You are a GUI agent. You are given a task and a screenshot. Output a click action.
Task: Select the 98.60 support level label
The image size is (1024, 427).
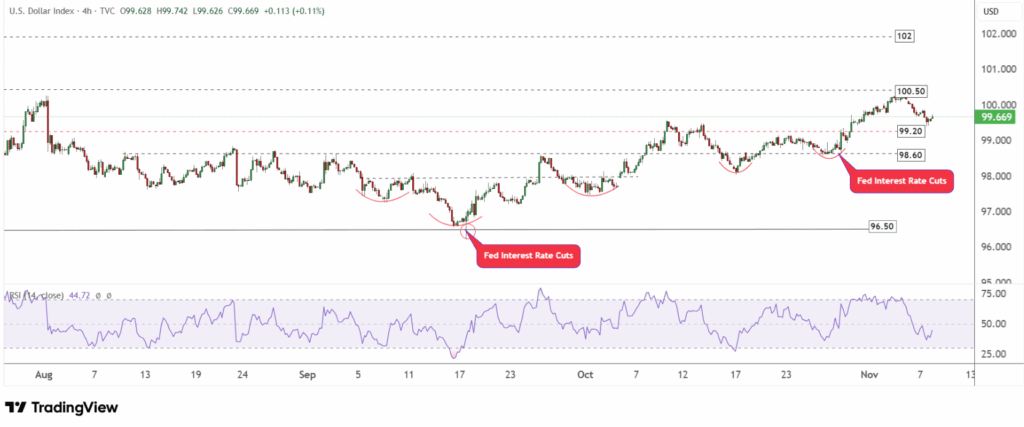click(x=910, y=155)
